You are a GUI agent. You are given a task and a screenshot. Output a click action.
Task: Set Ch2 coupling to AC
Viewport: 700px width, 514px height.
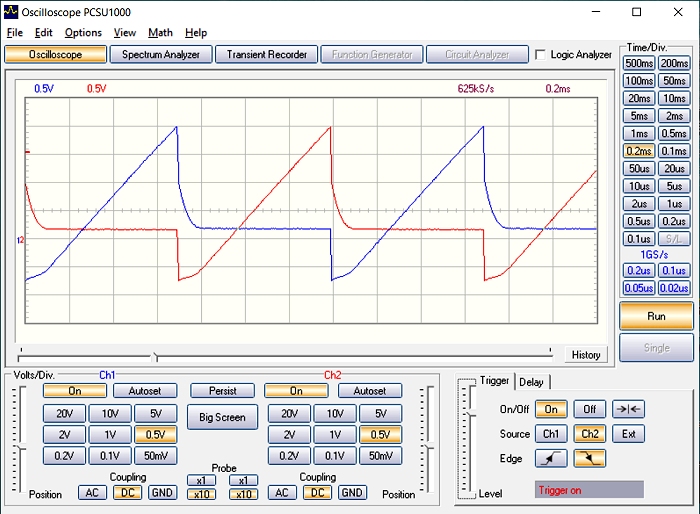pos(282,493)
